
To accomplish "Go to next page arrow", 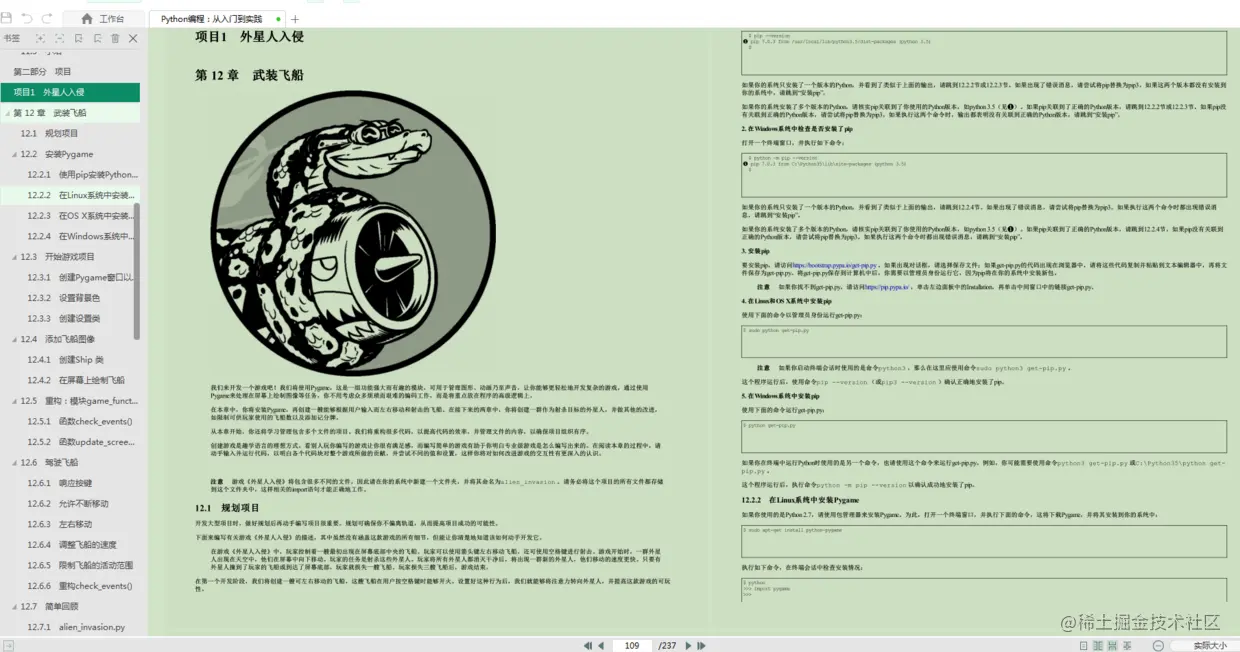I will [x=688, y=646].
